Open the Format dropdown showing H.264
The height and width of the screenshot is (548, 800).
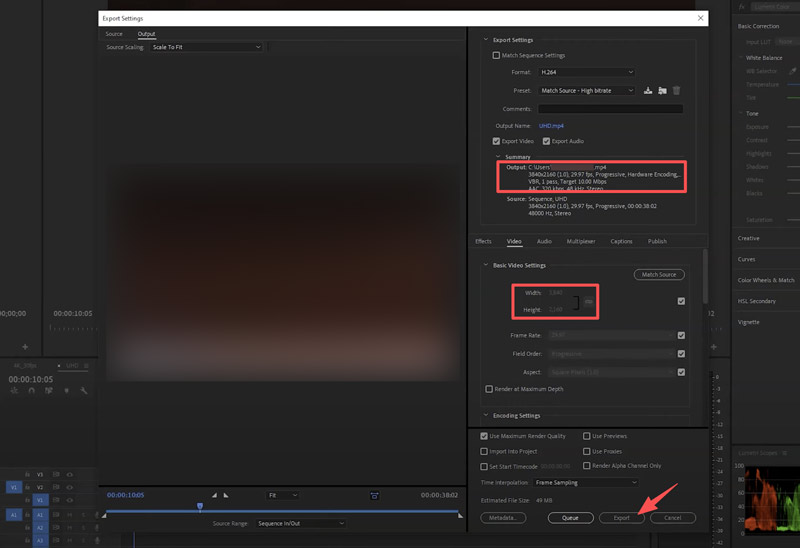point(586,72)
